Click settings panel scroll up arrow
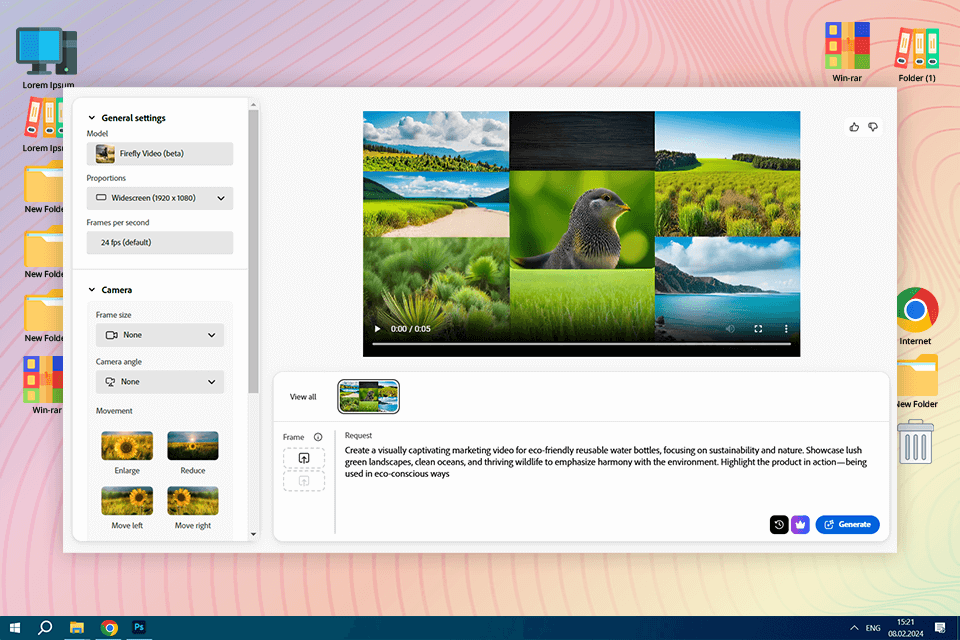 pyautogui.click(x=253, y=105)
